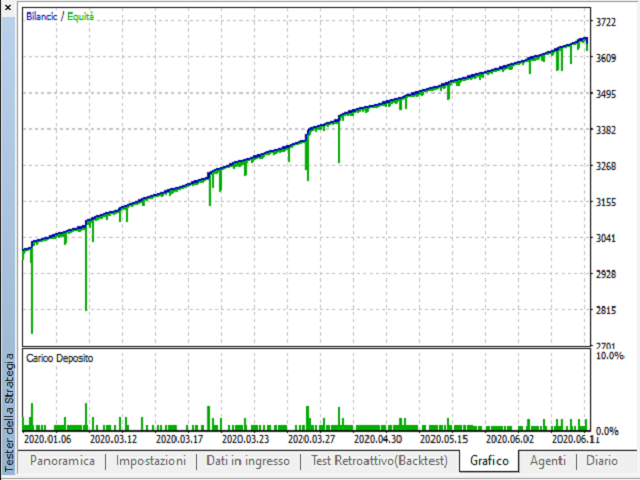This screenshot has width=640, height=480.
Task: Click the 3382 axis value
Action: [x=606, y=130]
